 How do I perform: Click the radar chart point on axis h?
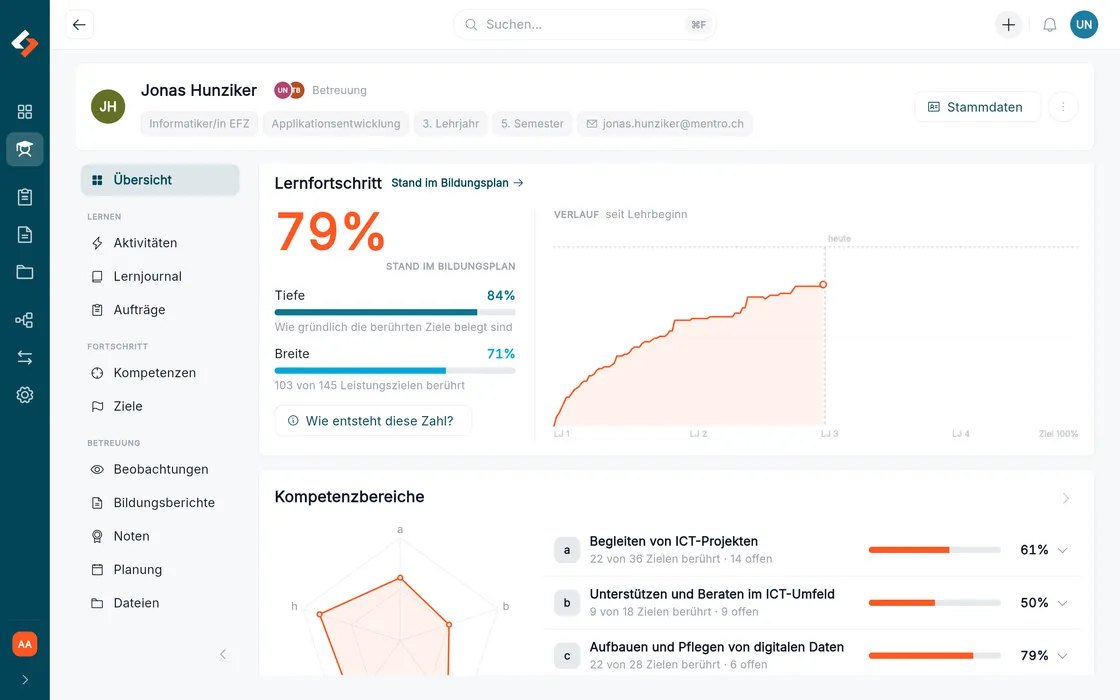(320, 614)
